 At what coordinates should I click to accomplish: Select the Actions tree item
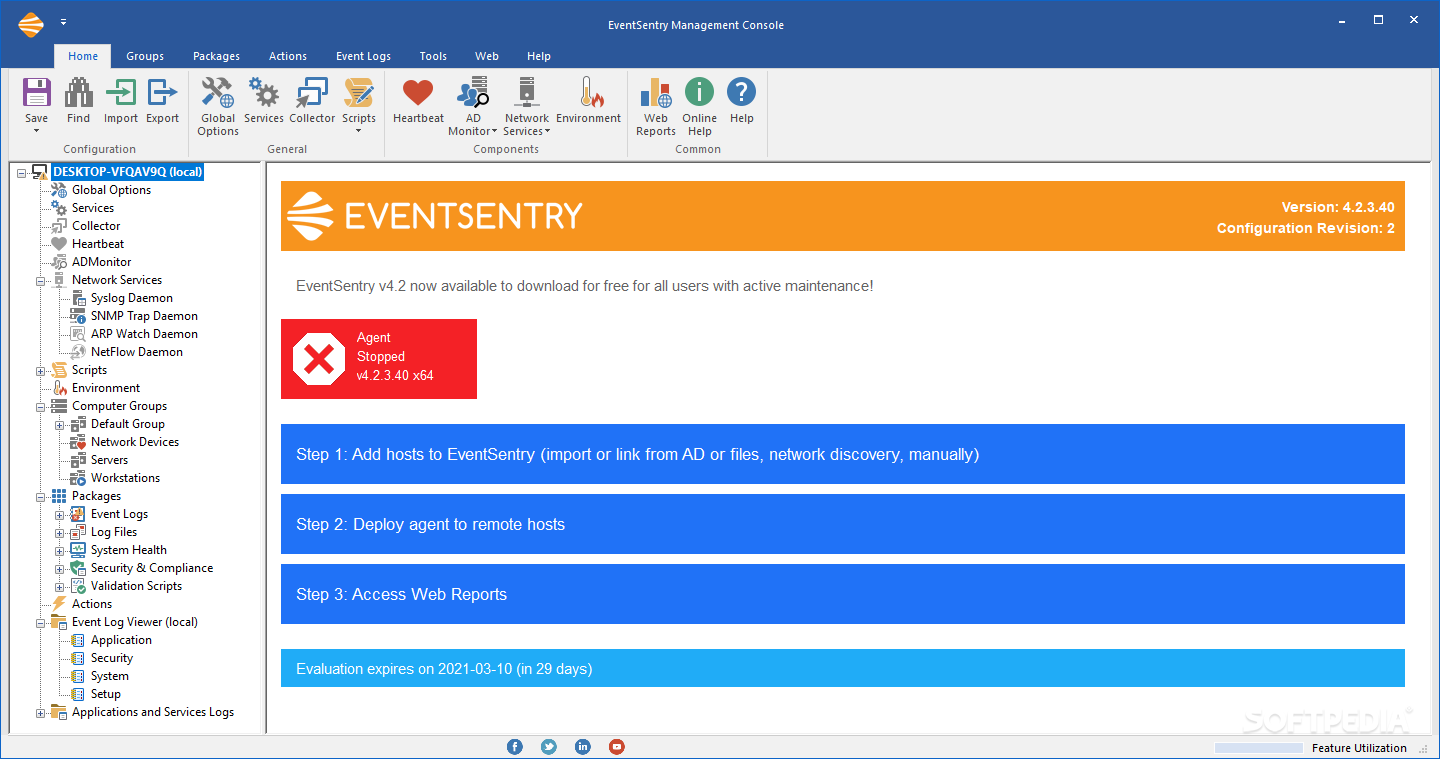coord(92,604)
